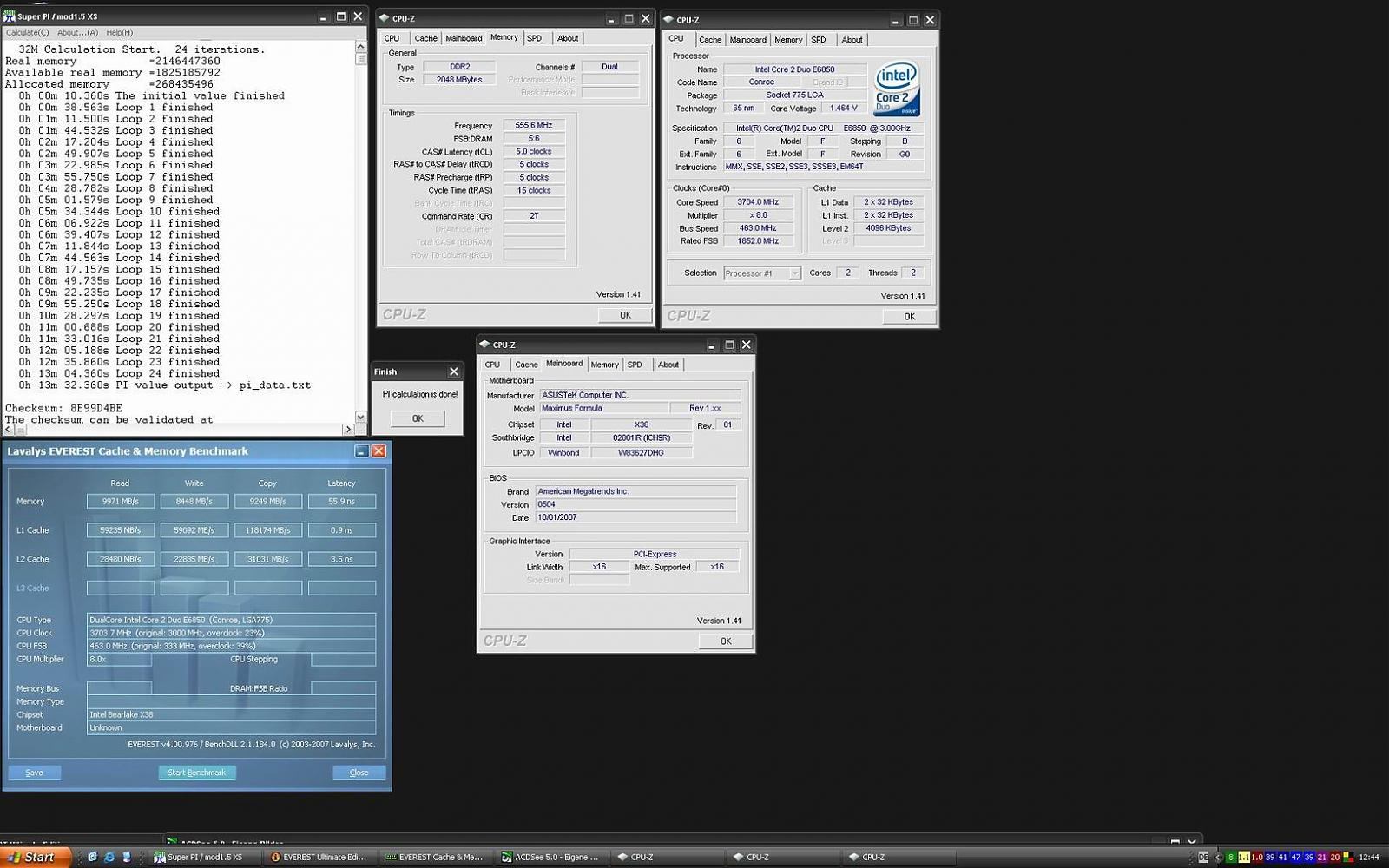The height and width of the screenshot is (868, 1389).
Task: Click Start Benchmark in EVEREST
Action: coord(197,773)
